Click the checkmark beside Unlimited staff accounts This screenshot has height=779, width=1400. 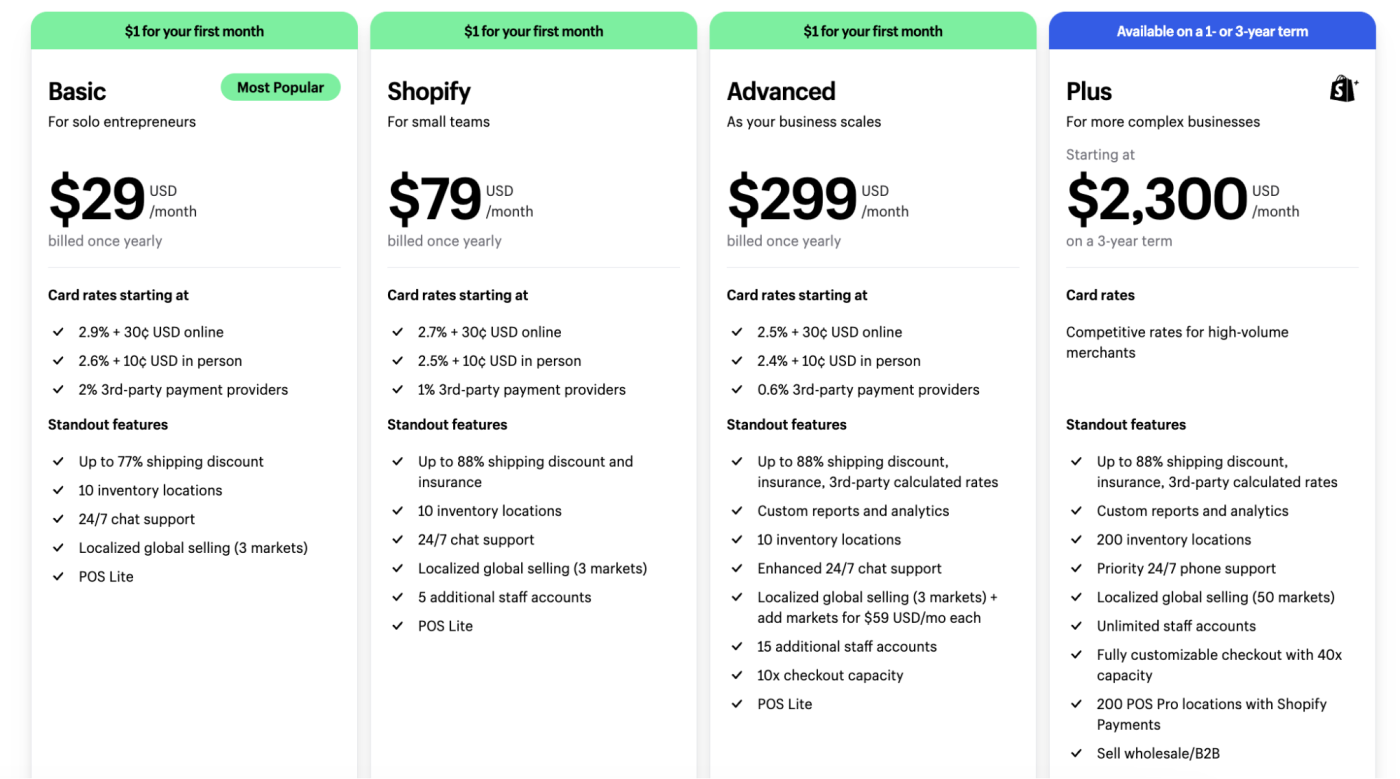coord(1076,626)
